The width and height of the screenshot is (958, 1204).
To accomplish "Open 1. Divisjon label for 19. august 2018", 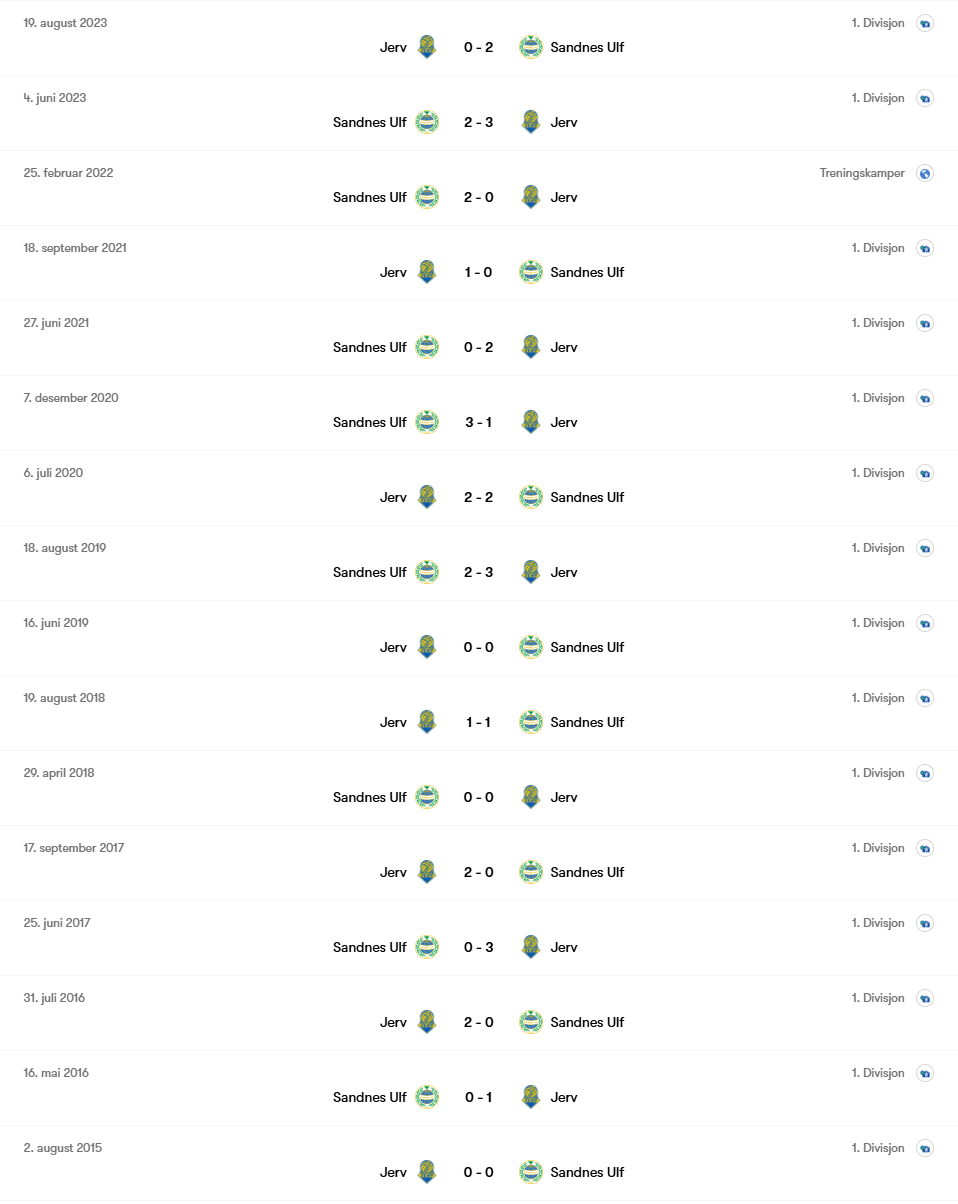I will (878, 698).
